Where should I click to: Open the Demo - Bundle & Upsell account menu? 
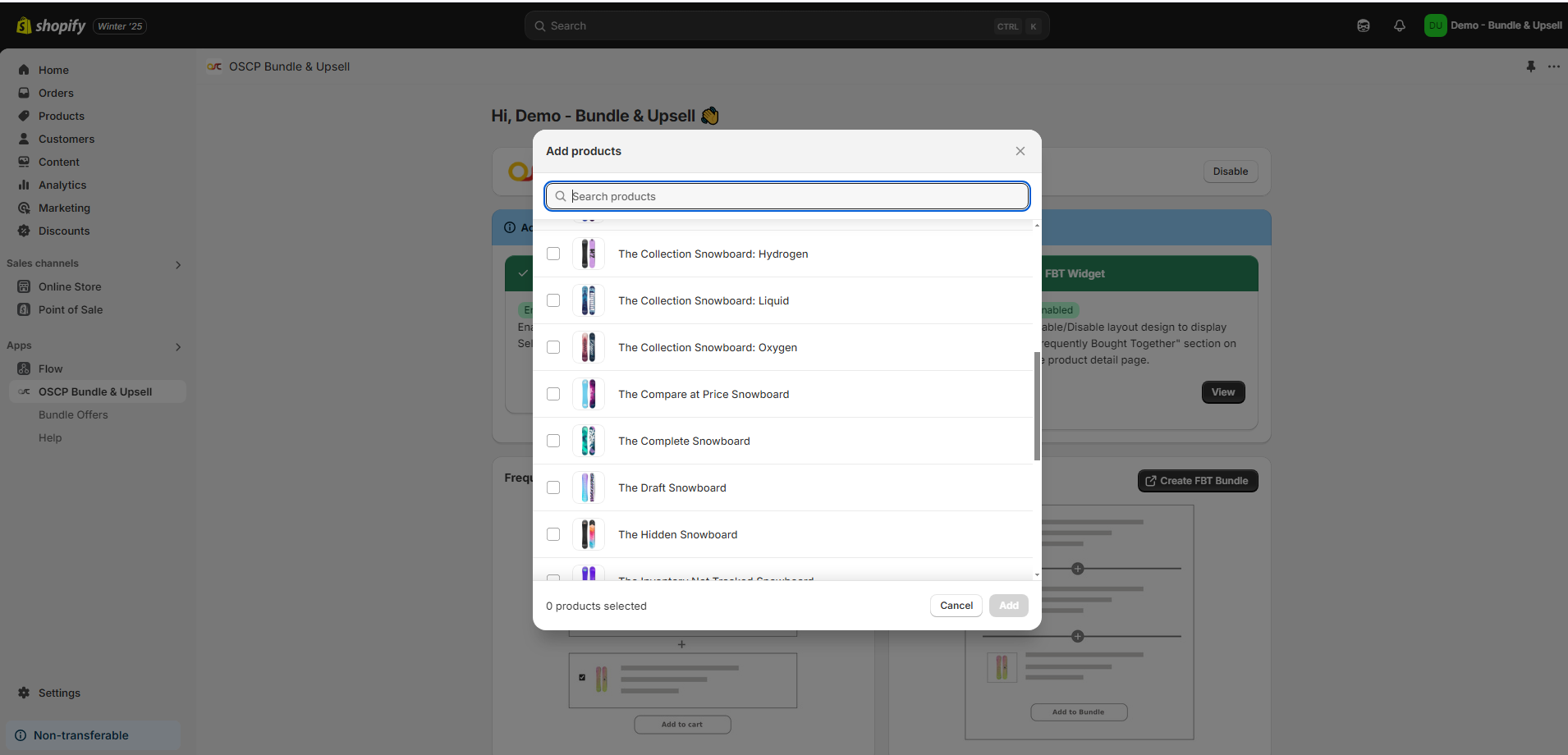(1492, 25)
